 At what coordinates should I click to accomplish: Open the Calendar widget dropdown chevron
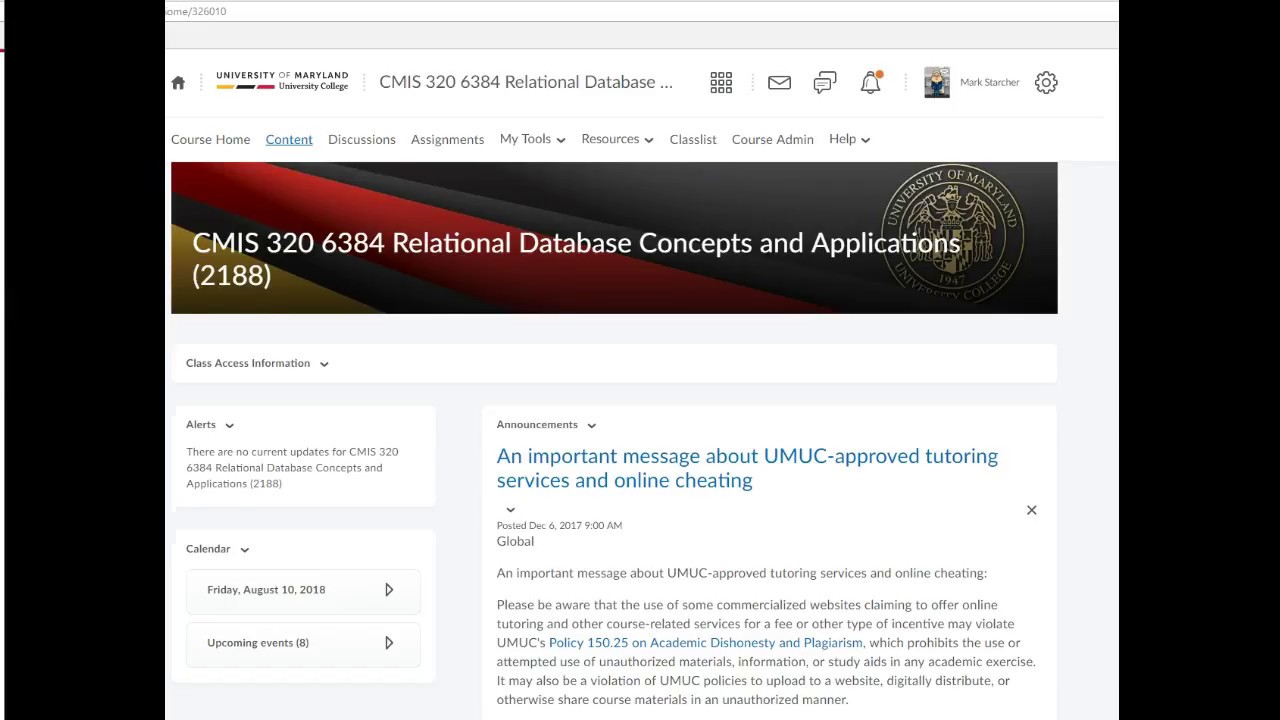click(244, 549)
